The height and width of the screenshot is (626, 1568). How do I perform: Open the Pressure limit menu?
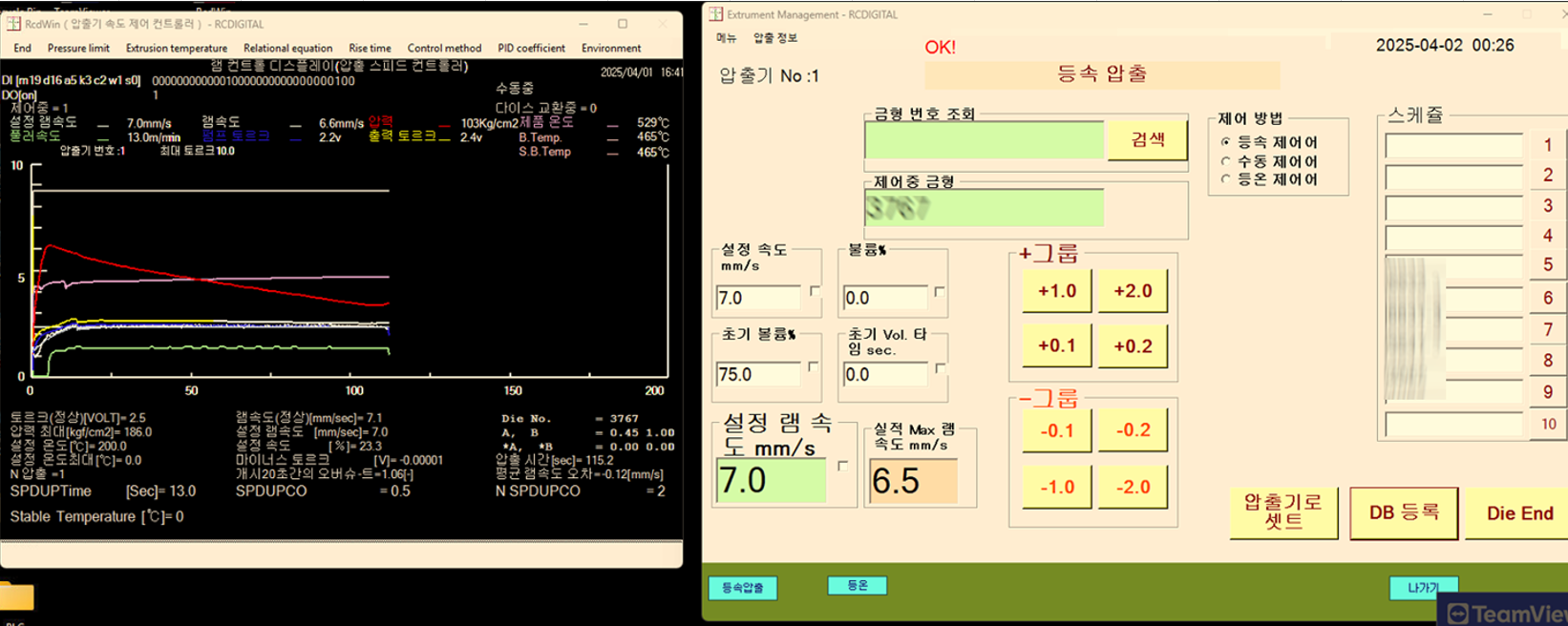(x=78, y=48)
